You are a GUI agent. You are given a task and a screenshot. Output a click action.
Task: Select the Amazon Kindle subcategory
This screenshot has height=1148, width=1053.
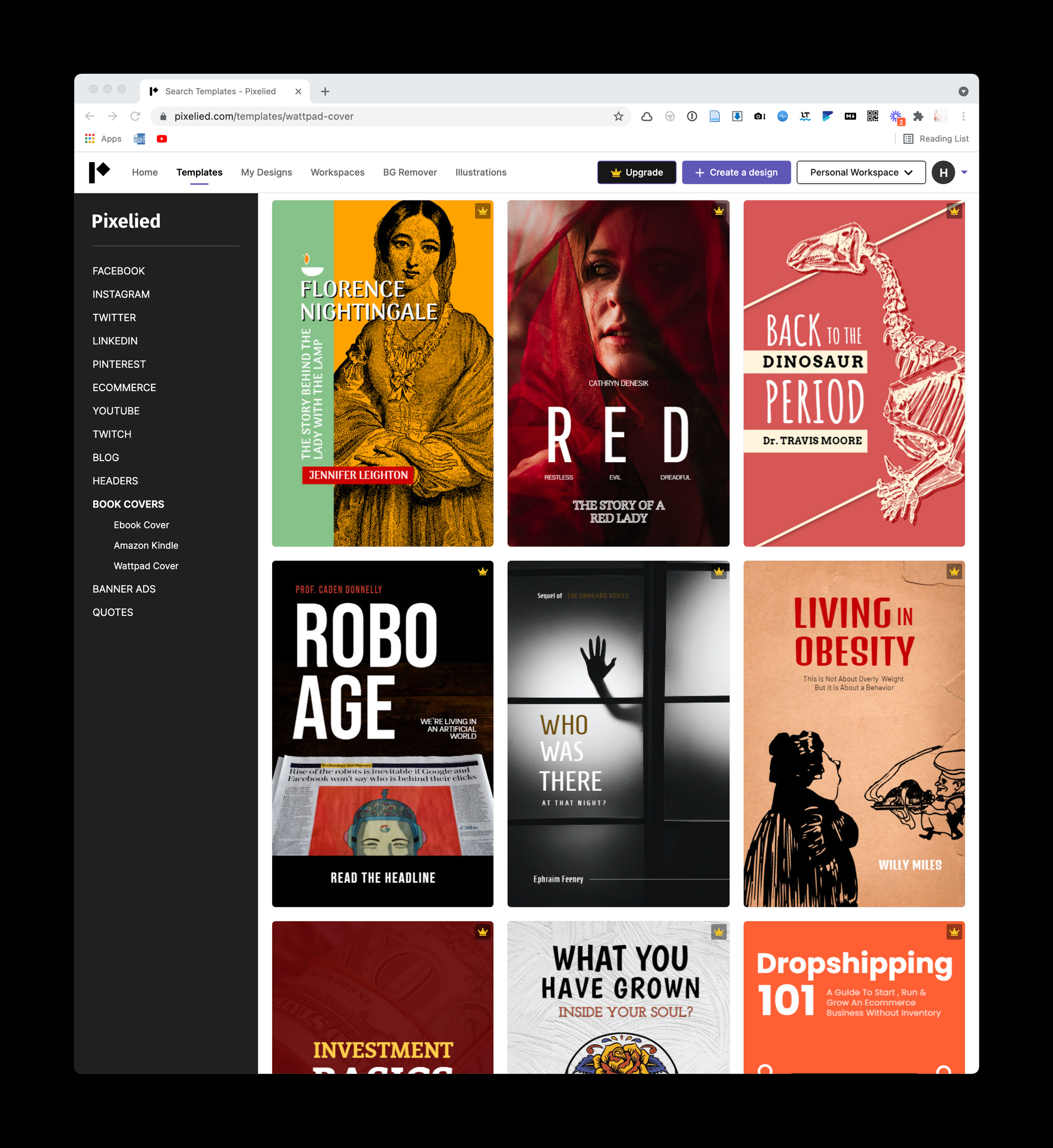click(x=146, y=545)
